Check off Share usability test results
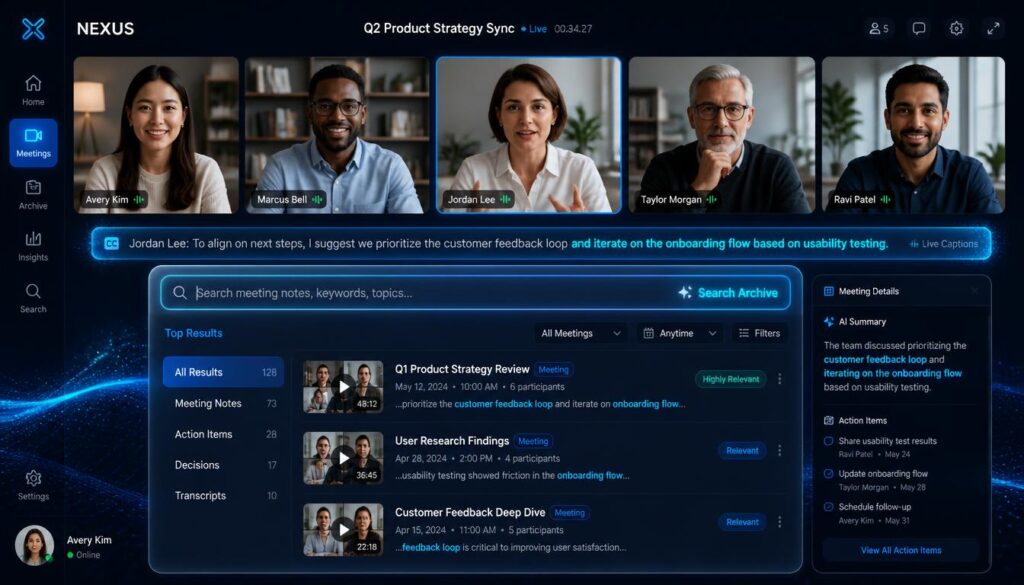1024x585 pixels. point(829,441)
